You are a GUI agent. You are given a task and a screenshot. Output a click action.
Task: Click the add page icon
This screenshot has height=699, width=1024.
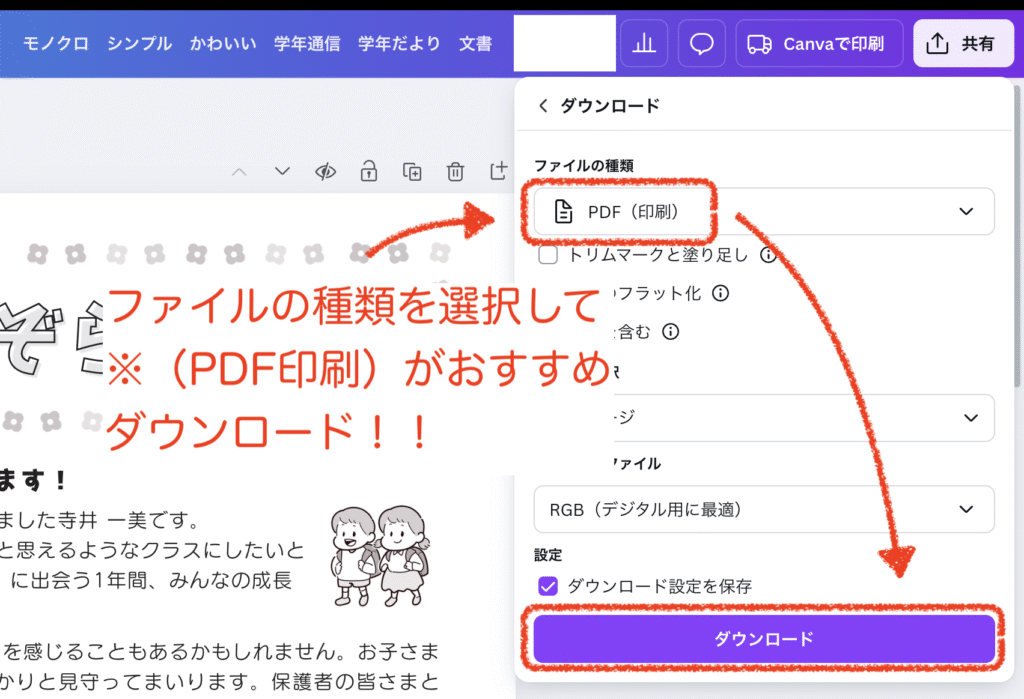(x=498, y=171)
